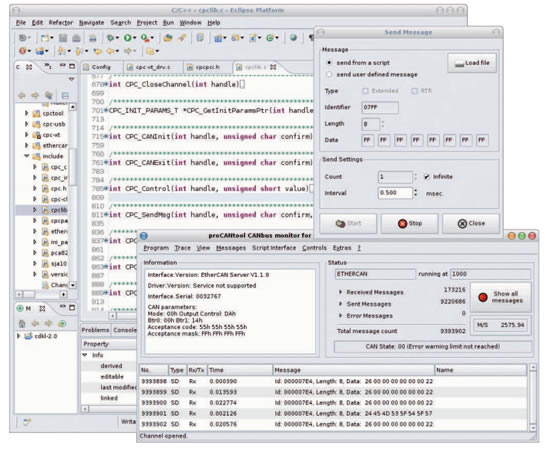This screenshot has height=450, width=547.
Task: Uncheck the Infinite count checkbox
Action: pyautogui.click(x=427, y=177)
